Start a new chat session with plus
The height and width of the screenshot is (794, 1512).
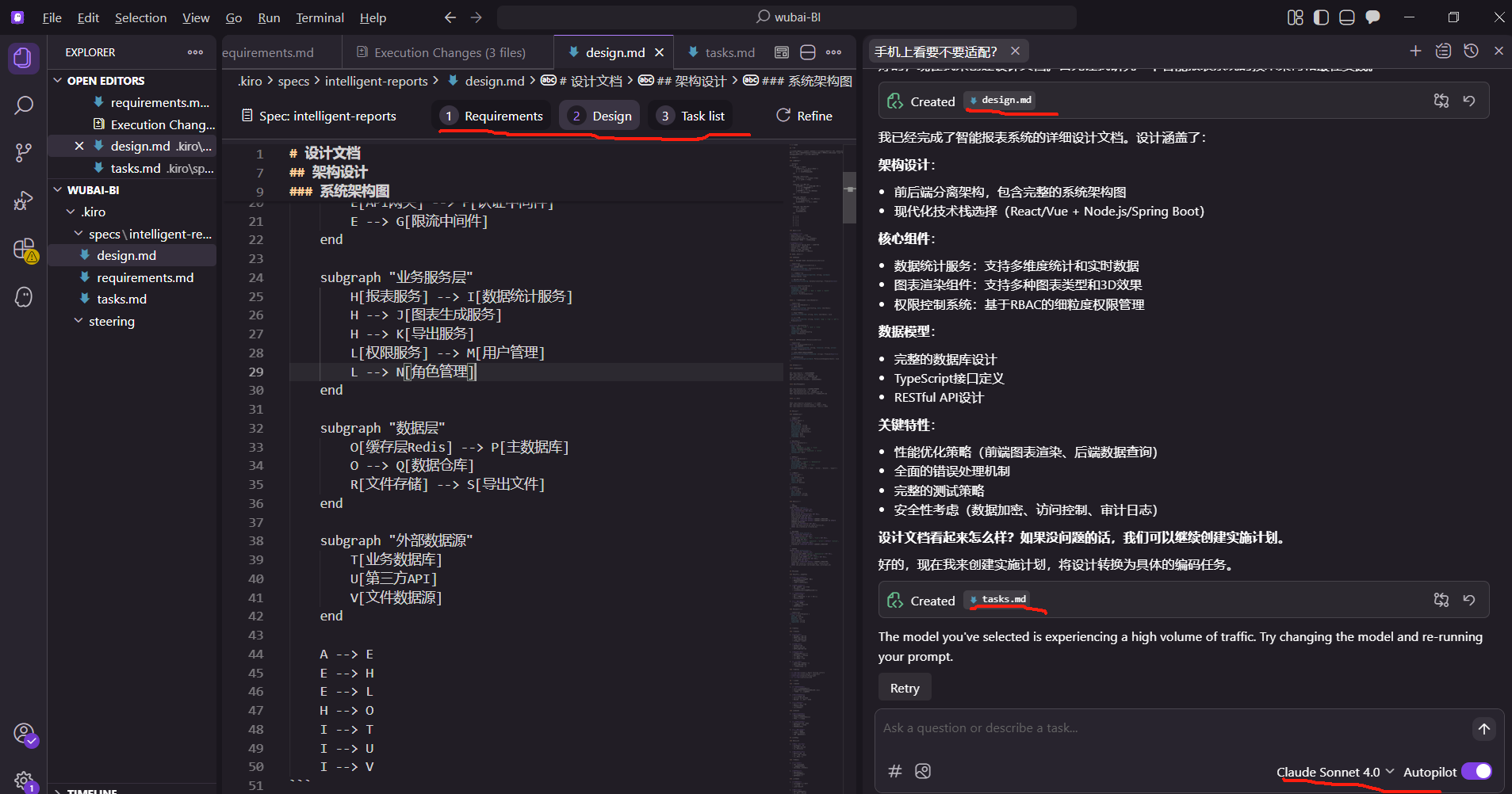click(x=1415, y=51)
